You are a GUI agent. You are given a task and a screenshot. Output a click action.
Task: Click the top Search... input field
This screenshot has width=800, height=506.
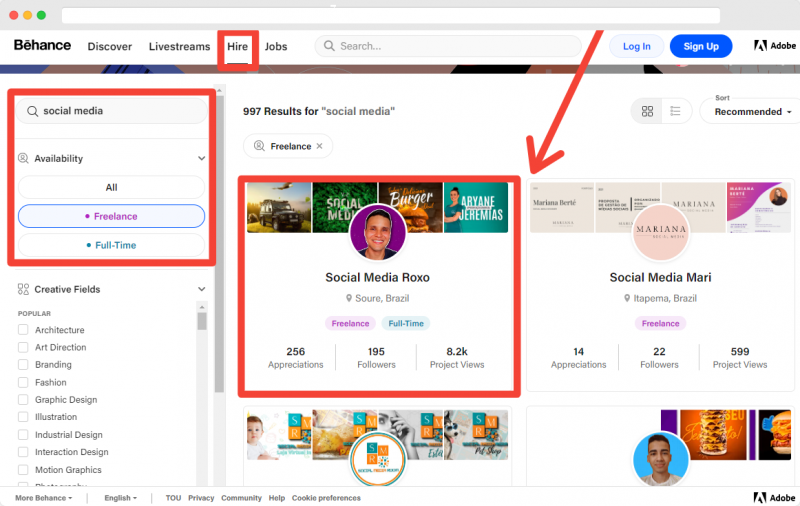click(x=448, y=46)
